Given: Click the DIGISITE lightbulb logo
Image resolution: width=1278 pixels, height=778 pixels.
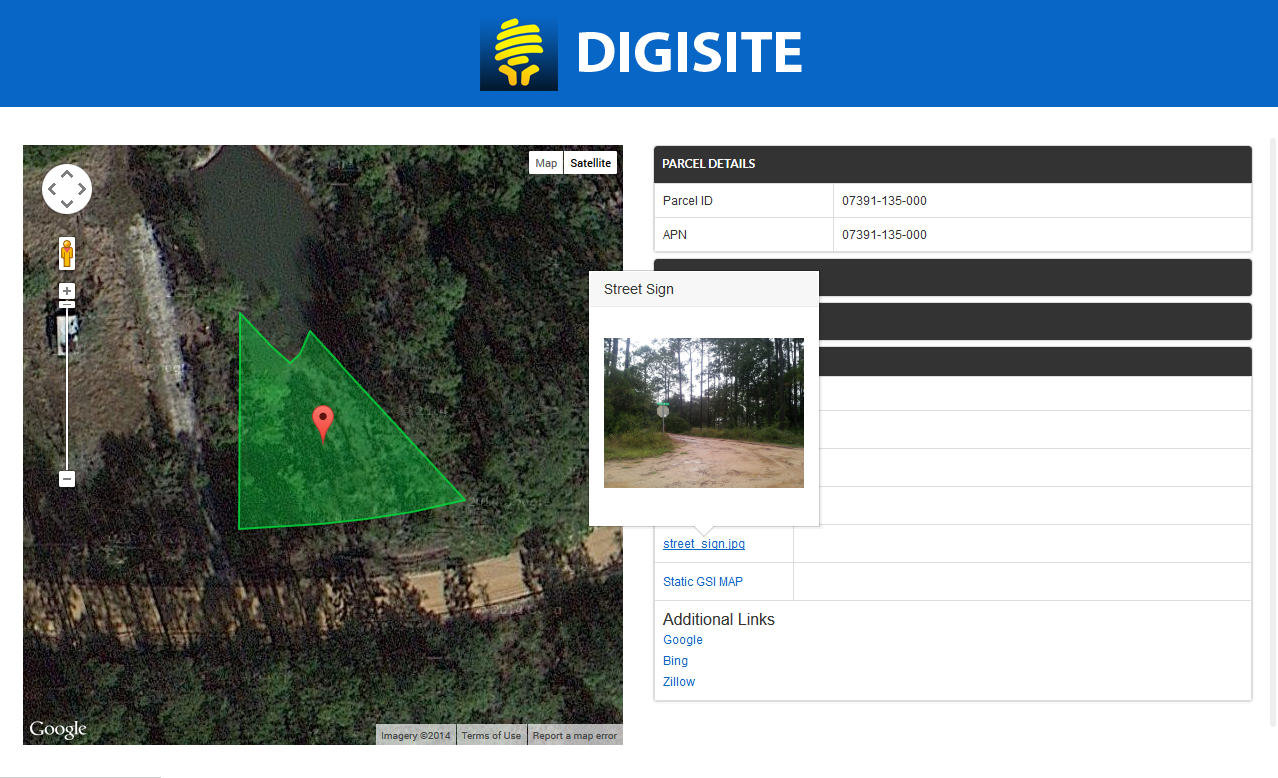Looking at the screenshot, I should coord(518,53).
